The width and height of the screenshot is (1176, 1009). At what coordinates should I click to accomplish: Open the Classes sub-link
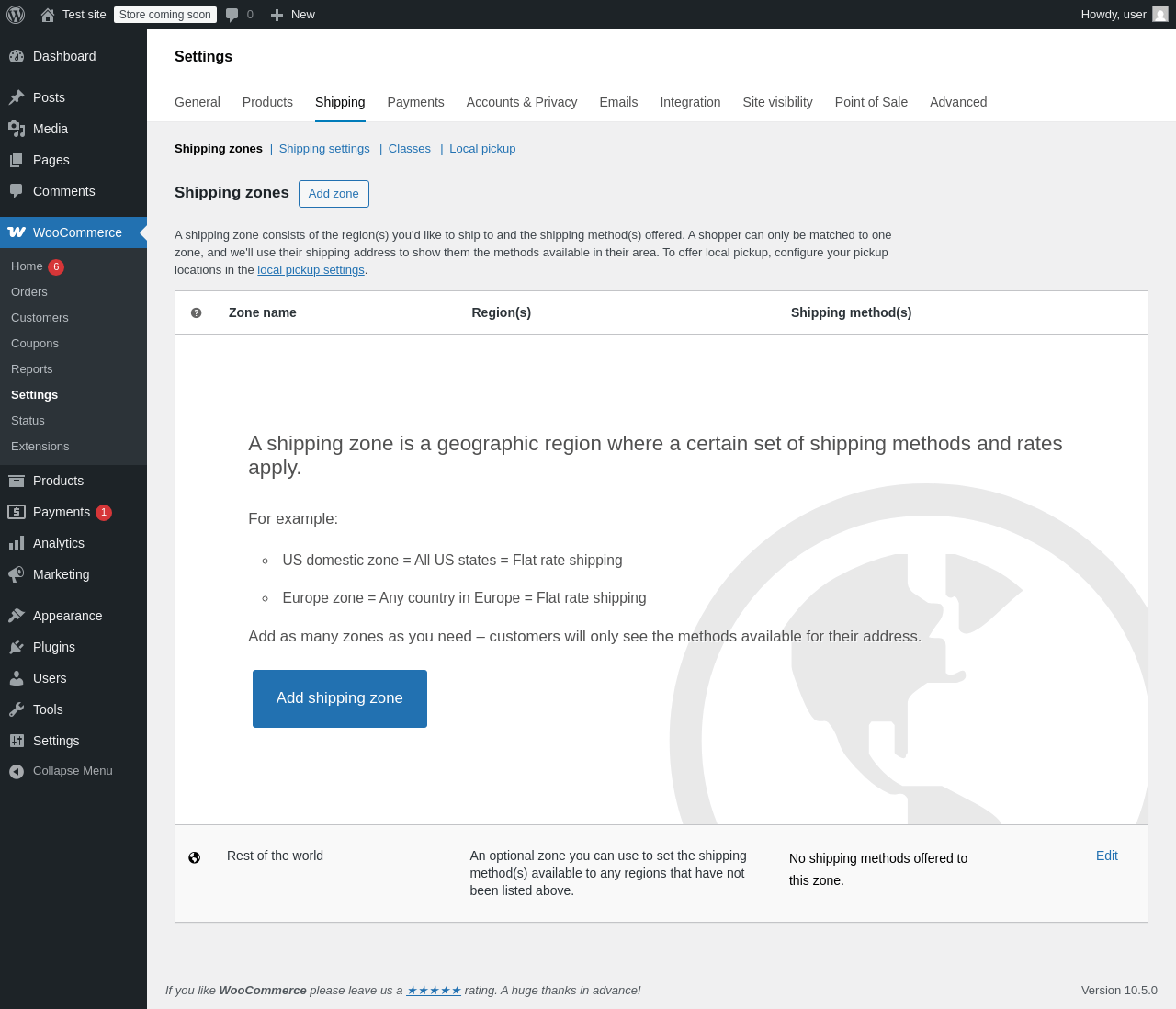pos(410,149)
